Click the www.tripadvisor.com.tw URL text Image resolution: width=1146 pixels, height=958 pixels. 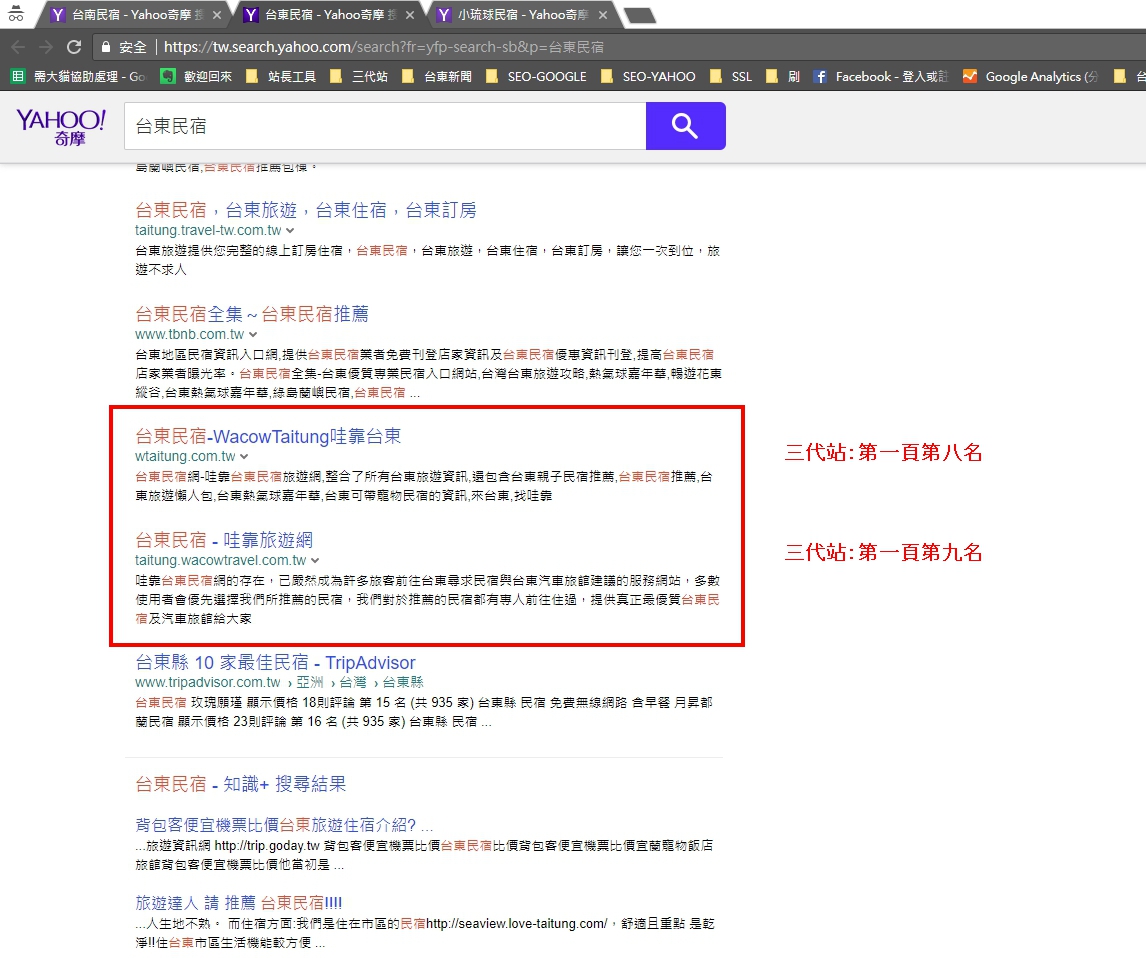[208, 683]
